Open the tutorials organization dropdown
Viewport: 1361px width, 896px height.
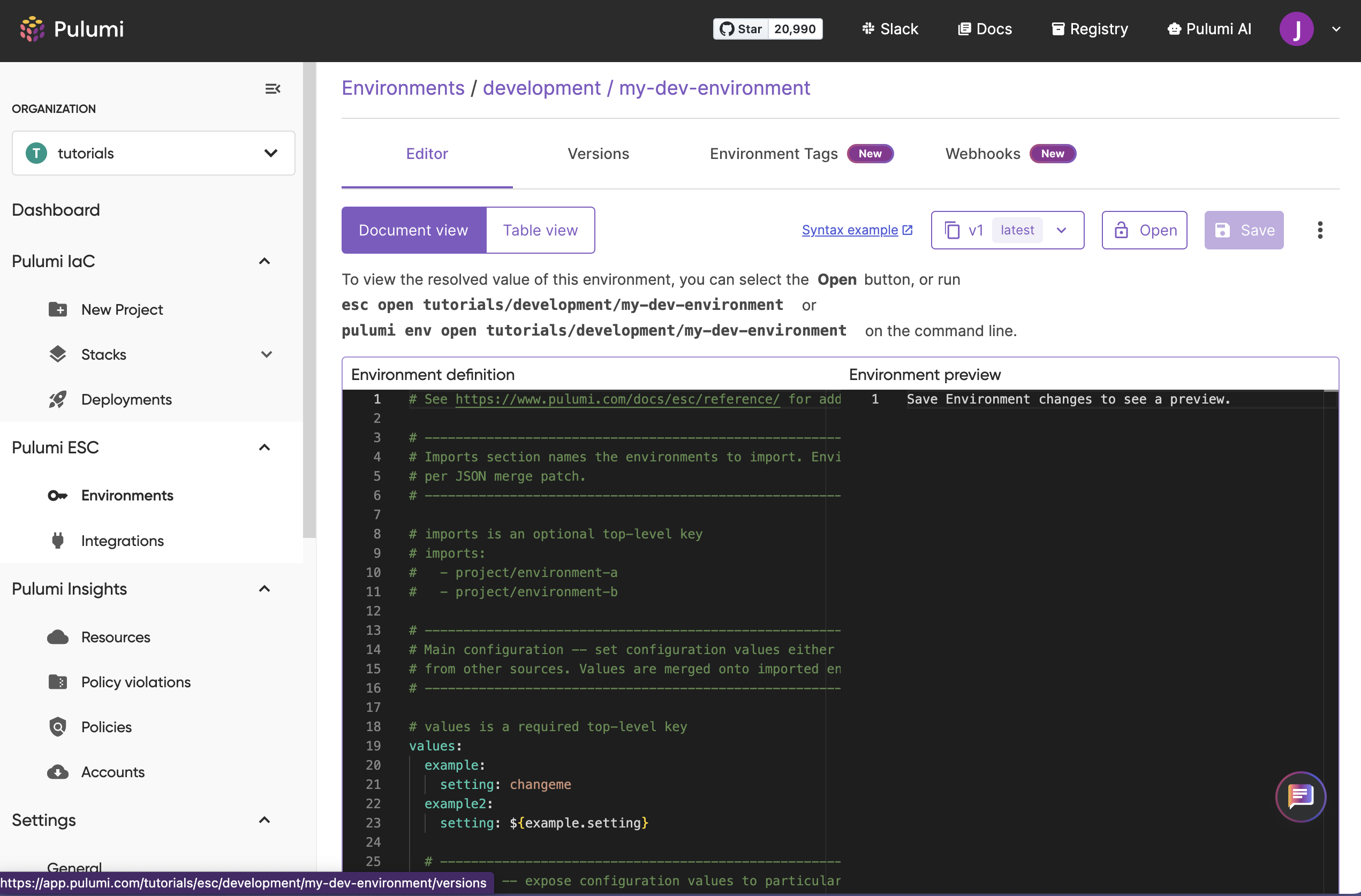(153, 153)
